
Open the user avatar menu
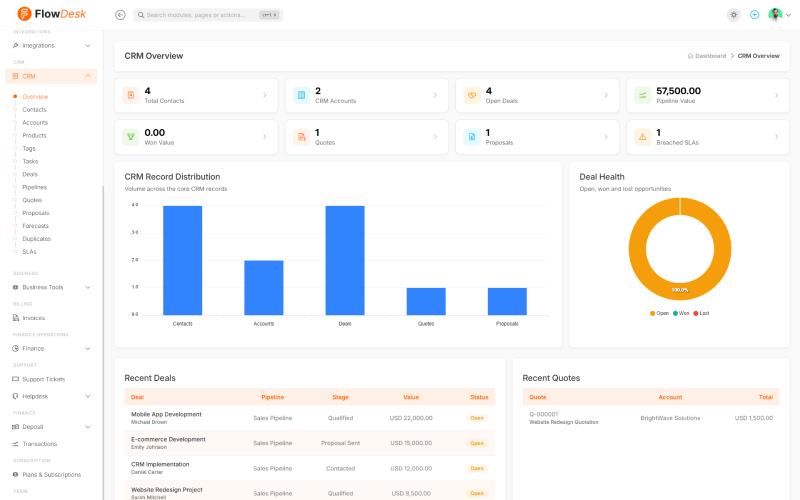coord(779,15)
